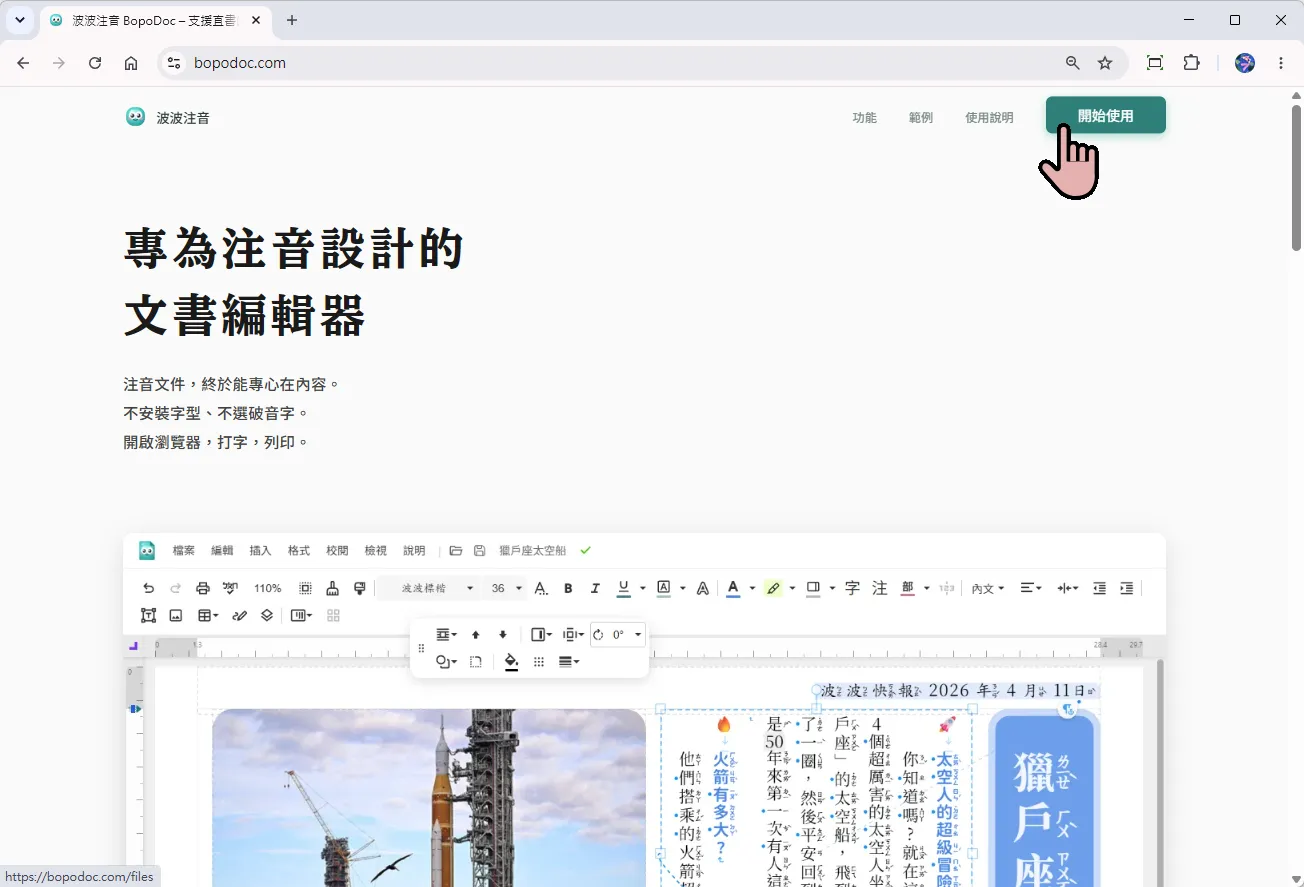Image resolution: width=1304 pixels, height=887 pixels.
Task: Click the outlined letter A text-effect icon
Action: point(703,588)
